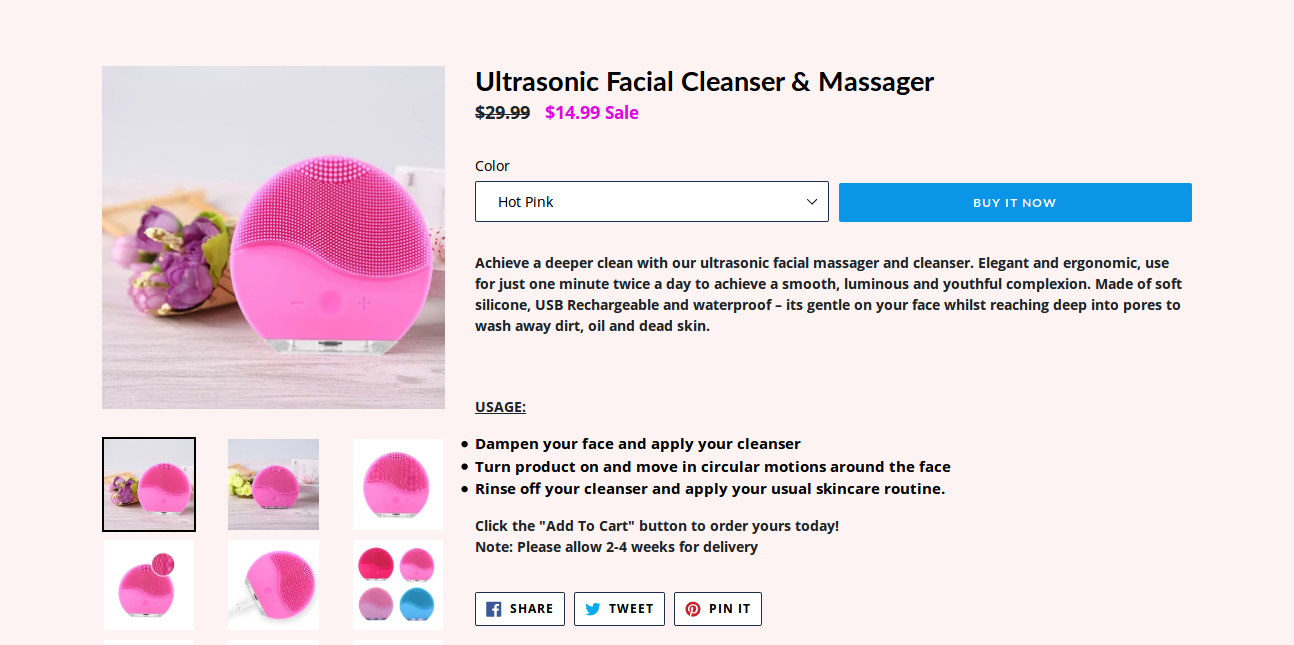1294x645 pixels.
Task: Click the SHARE button
Action: [519, 608]
